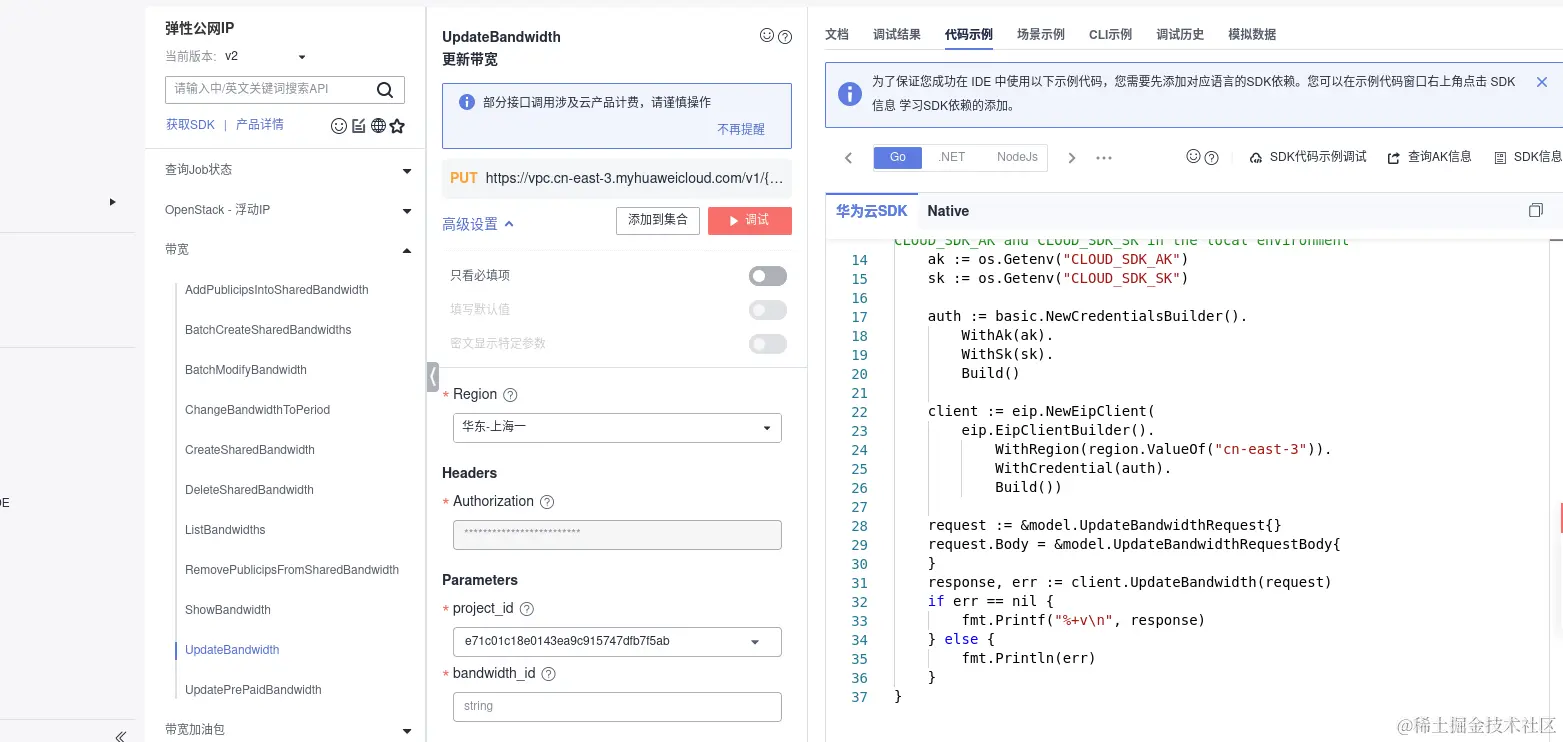Switch to 模拟数据 tab
The image size is (1563, 742).
pyautogui.click(x=1252, y=34)
